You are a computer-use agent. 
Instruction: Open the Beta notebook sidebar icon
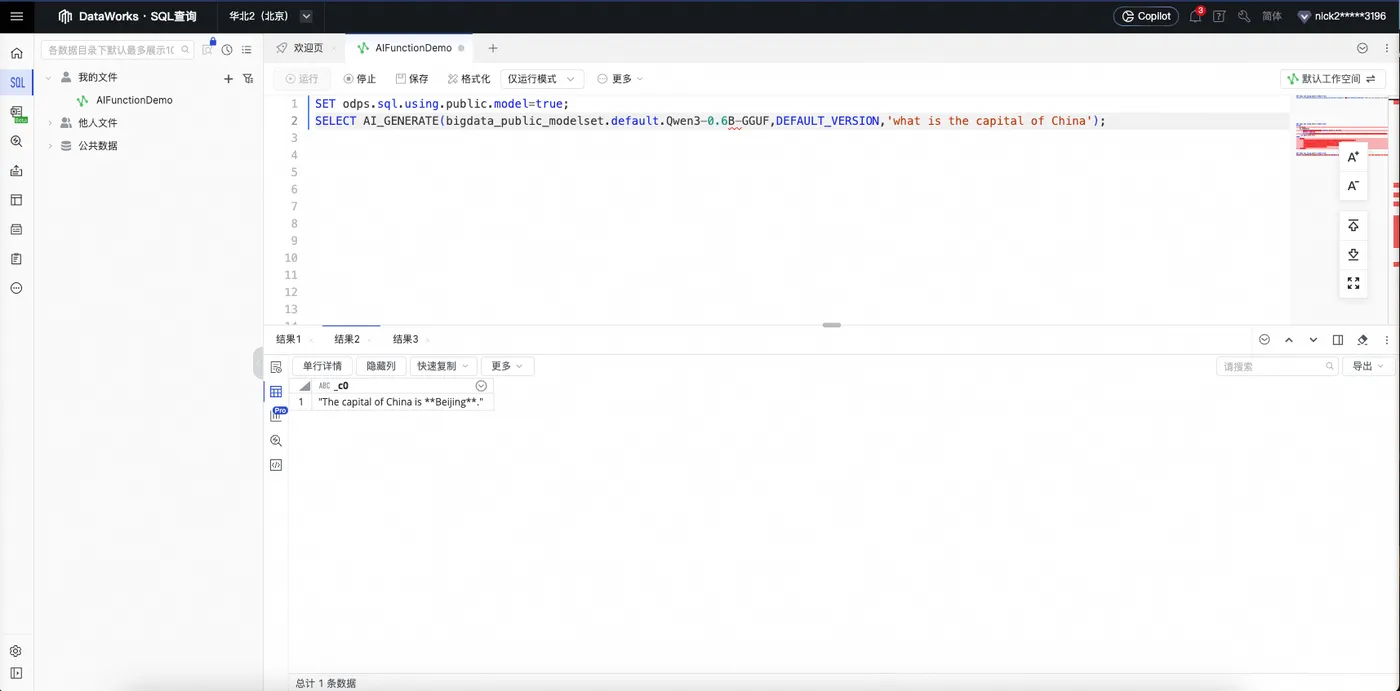[x=17, y=113]
